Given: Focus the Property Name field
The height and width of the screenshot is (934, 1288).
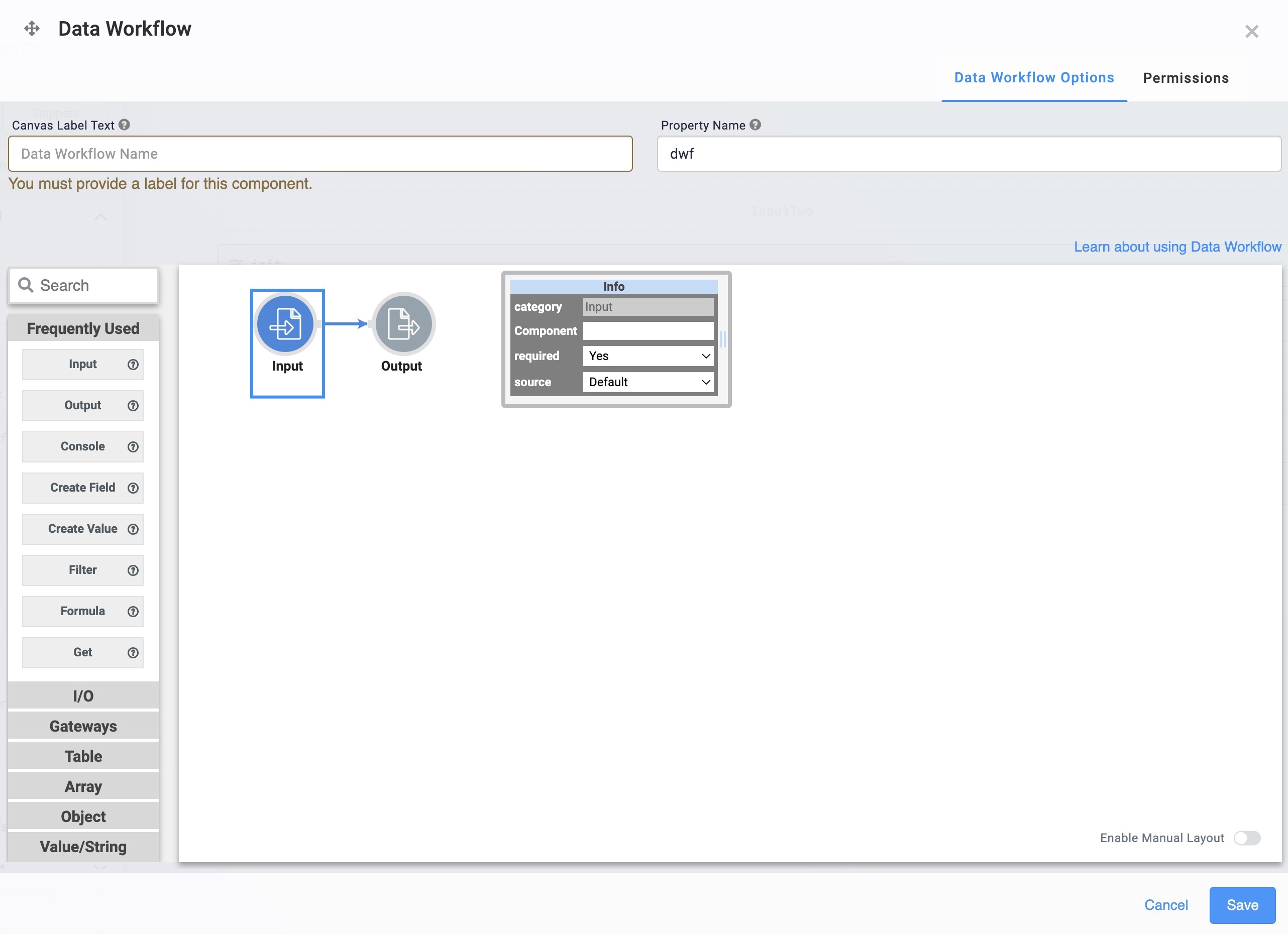Looking at the screenshot, I should [x=969, y=154].
